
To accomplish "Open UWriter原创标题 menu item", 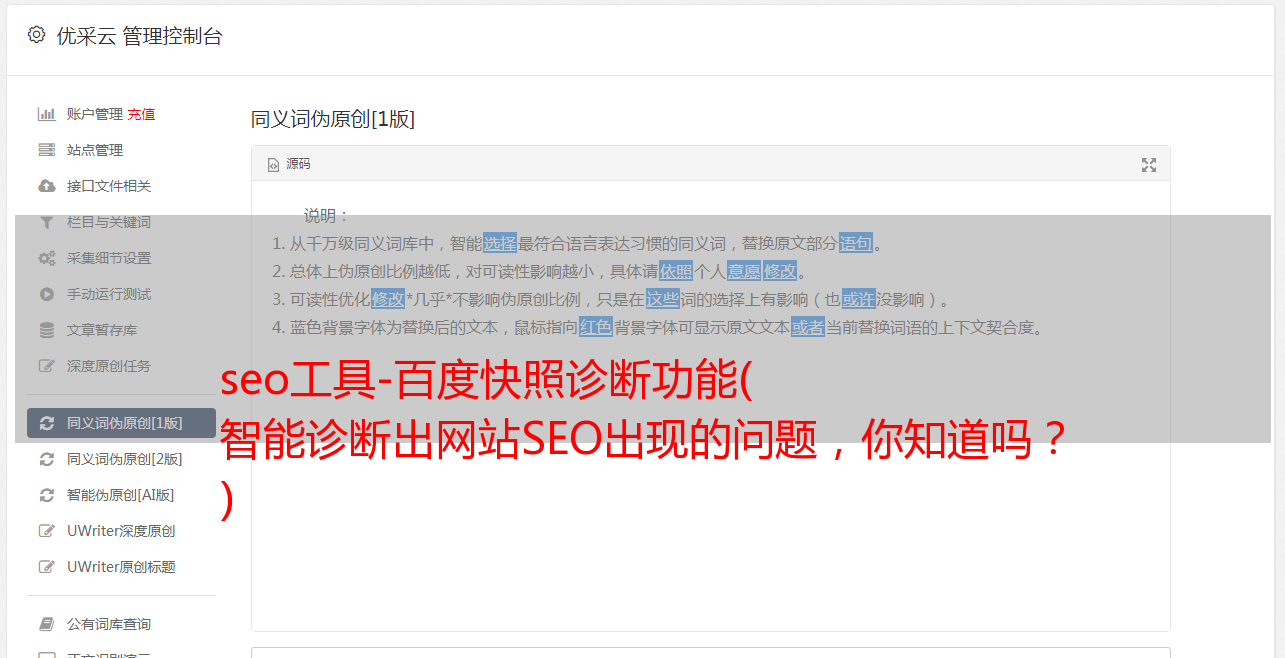I will coord(121,567).
